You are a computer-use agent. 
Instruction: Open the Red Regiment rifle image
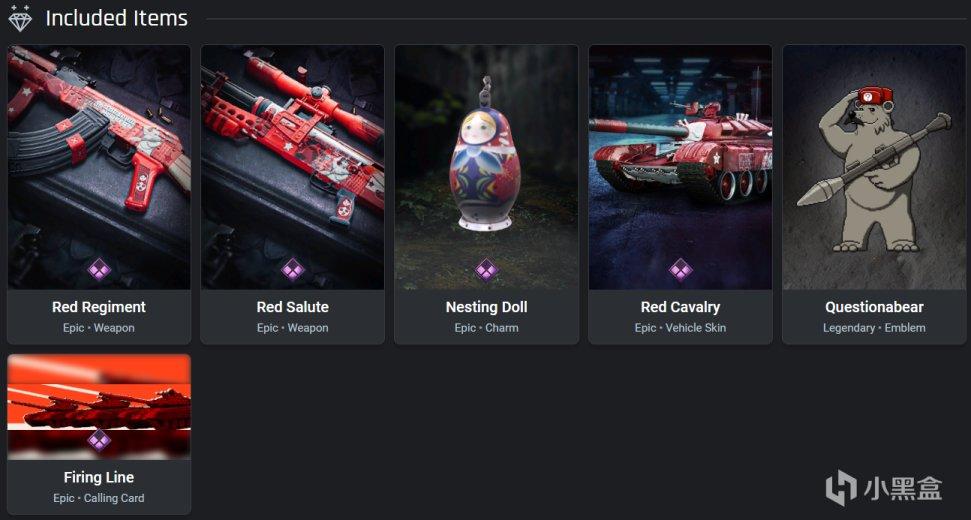click(99, 167)
